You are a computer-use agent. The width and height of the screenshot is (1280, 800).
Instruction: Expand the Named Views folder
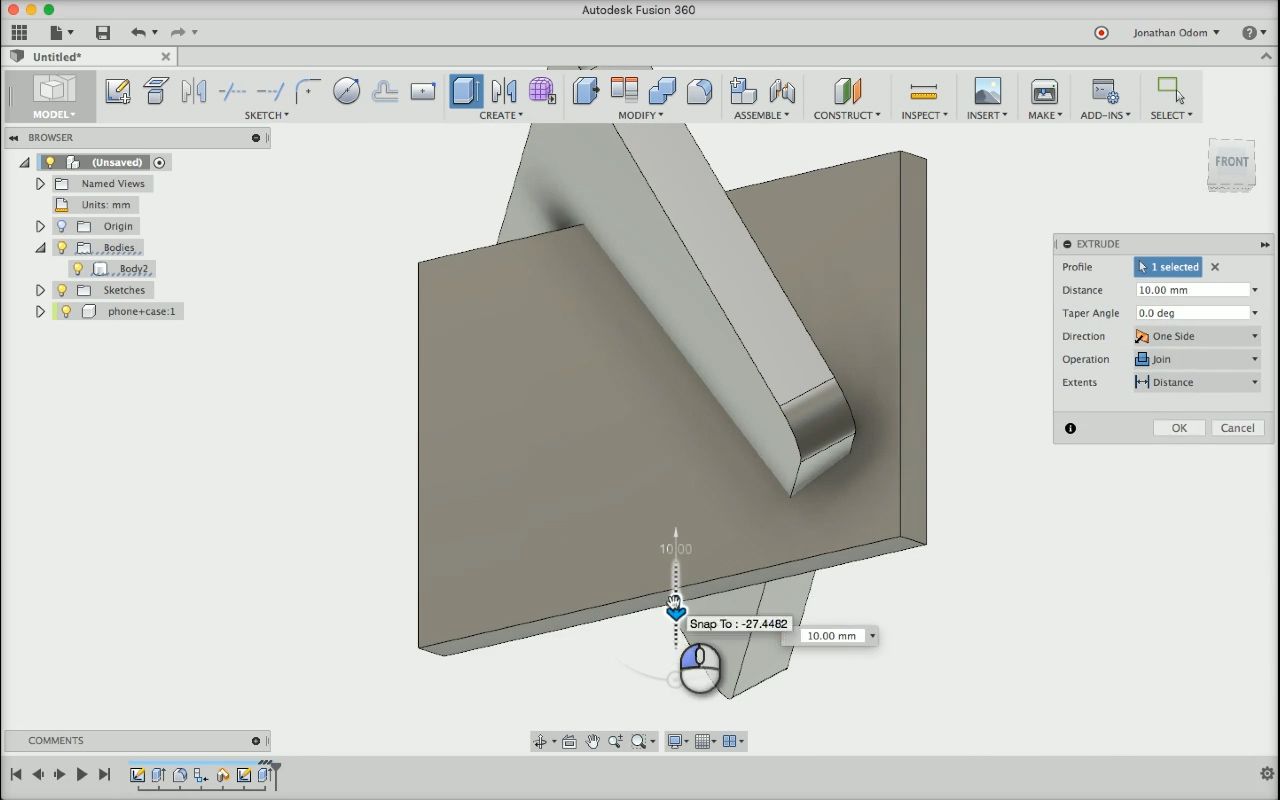coord(40,184)
